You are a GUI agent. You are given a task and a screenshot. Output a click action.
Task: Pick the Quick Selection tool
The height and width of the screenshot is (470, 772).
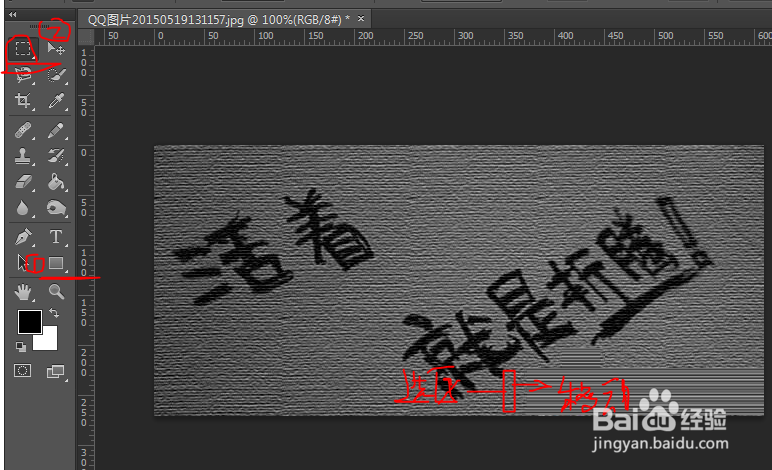tap(56, 75)
